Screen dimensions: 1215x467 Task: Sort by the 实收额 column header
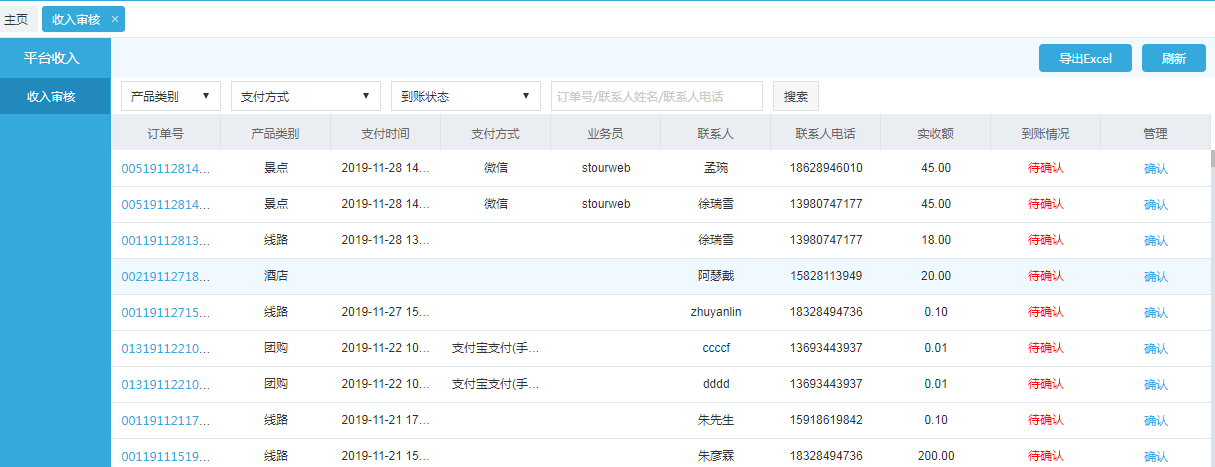pos(935,133)
